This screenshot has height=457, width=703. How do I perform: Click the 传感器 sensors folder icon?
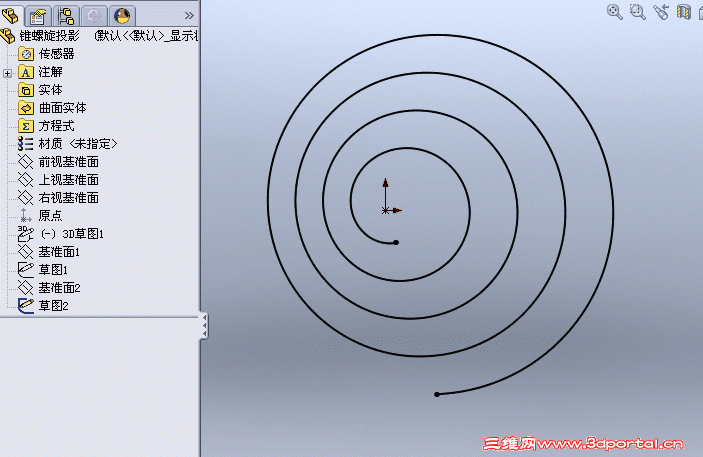[x=26, y=54]
